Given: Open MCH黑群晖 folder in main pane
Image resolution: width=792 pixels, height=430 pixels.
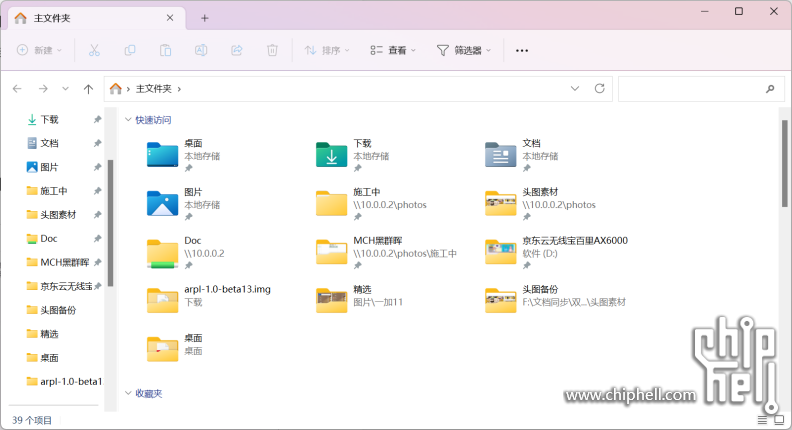Looking at the screenshot, I should pos(331,252).
